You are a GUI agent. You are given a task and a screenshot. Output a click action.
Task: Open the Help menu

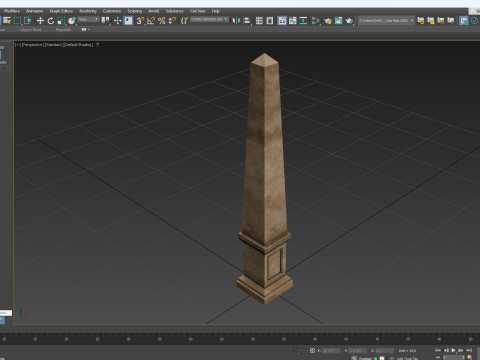pyautogui.click(x=216, y=11)
